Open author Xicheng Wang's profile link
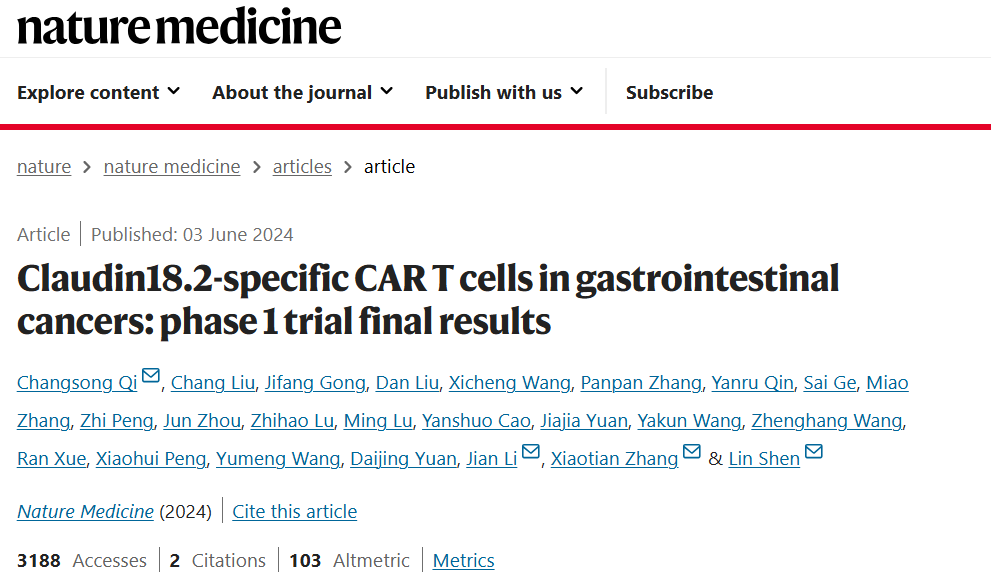 [509, 382]
